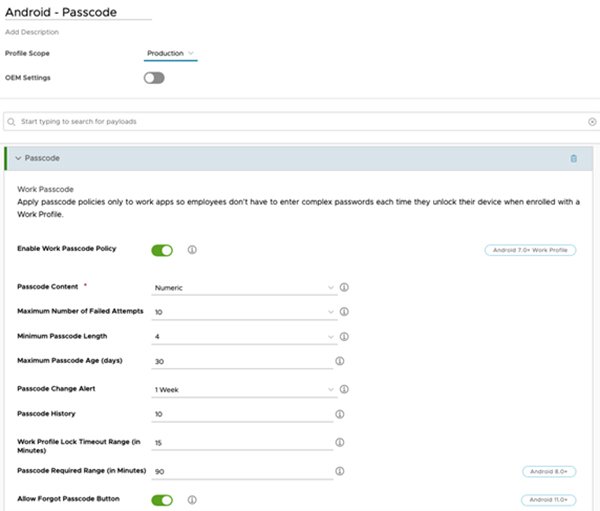Screen dimensions: 600x511
Task: View info for Maximum Passcode Age
Action: [x=340, y=361]
